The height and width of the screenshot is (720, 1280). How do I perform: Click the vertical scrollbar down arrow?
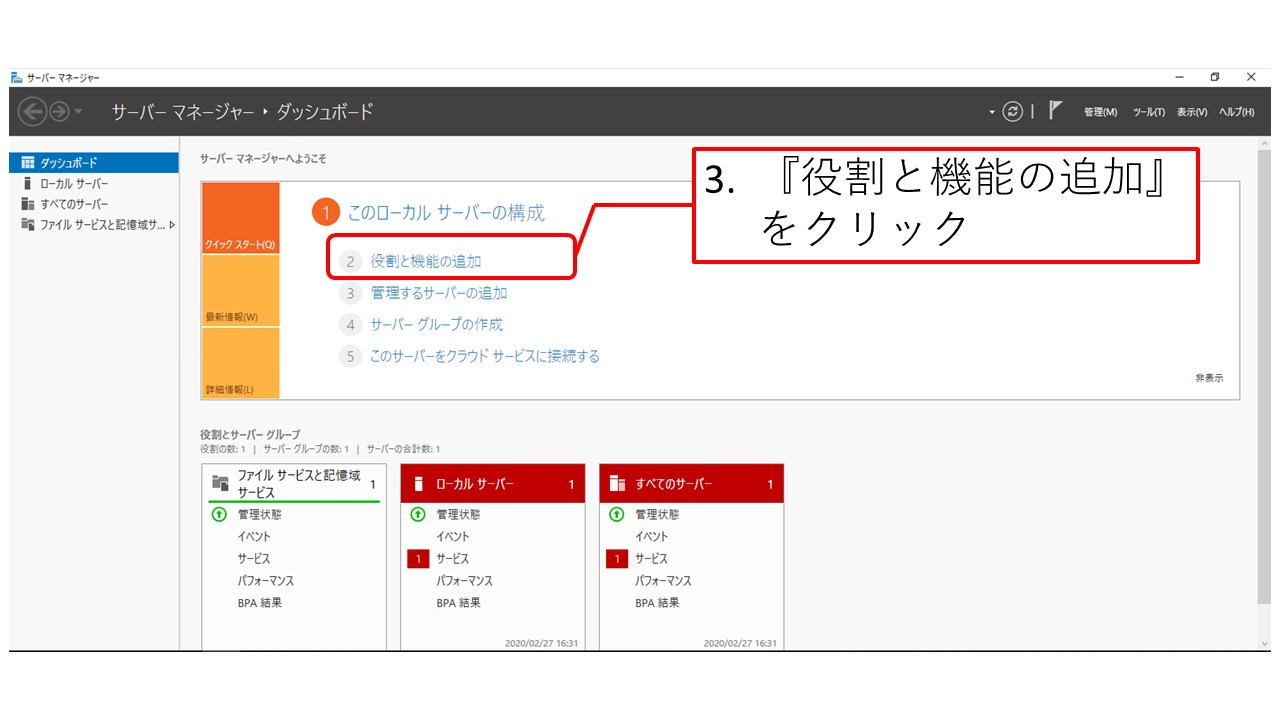1264,643
